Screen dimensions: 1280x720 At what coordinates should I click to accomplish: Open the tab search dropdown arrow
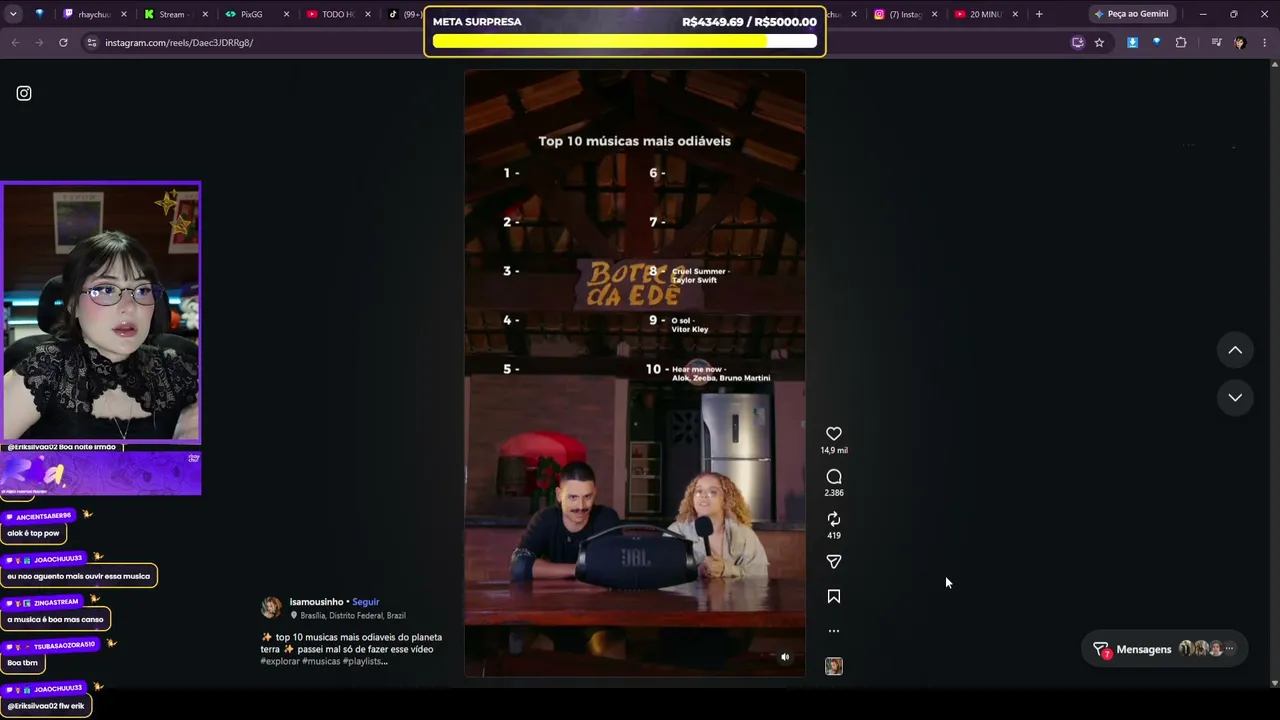(13, 14)
